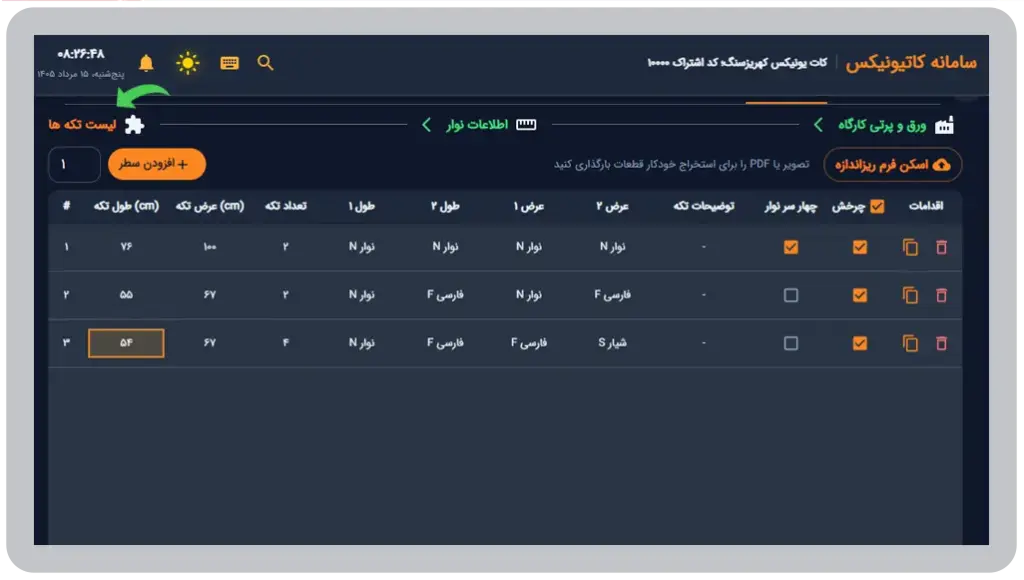Delete row ۳ with the trash icon
1024x580 pixels.
point(941,343)
